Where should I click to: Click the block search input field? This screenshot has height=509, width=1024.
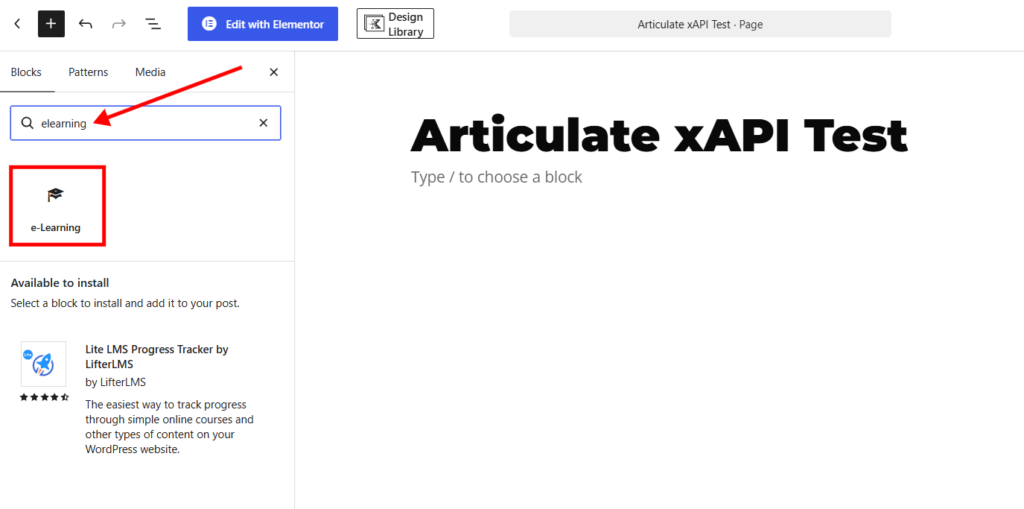(x=146, y=123)
